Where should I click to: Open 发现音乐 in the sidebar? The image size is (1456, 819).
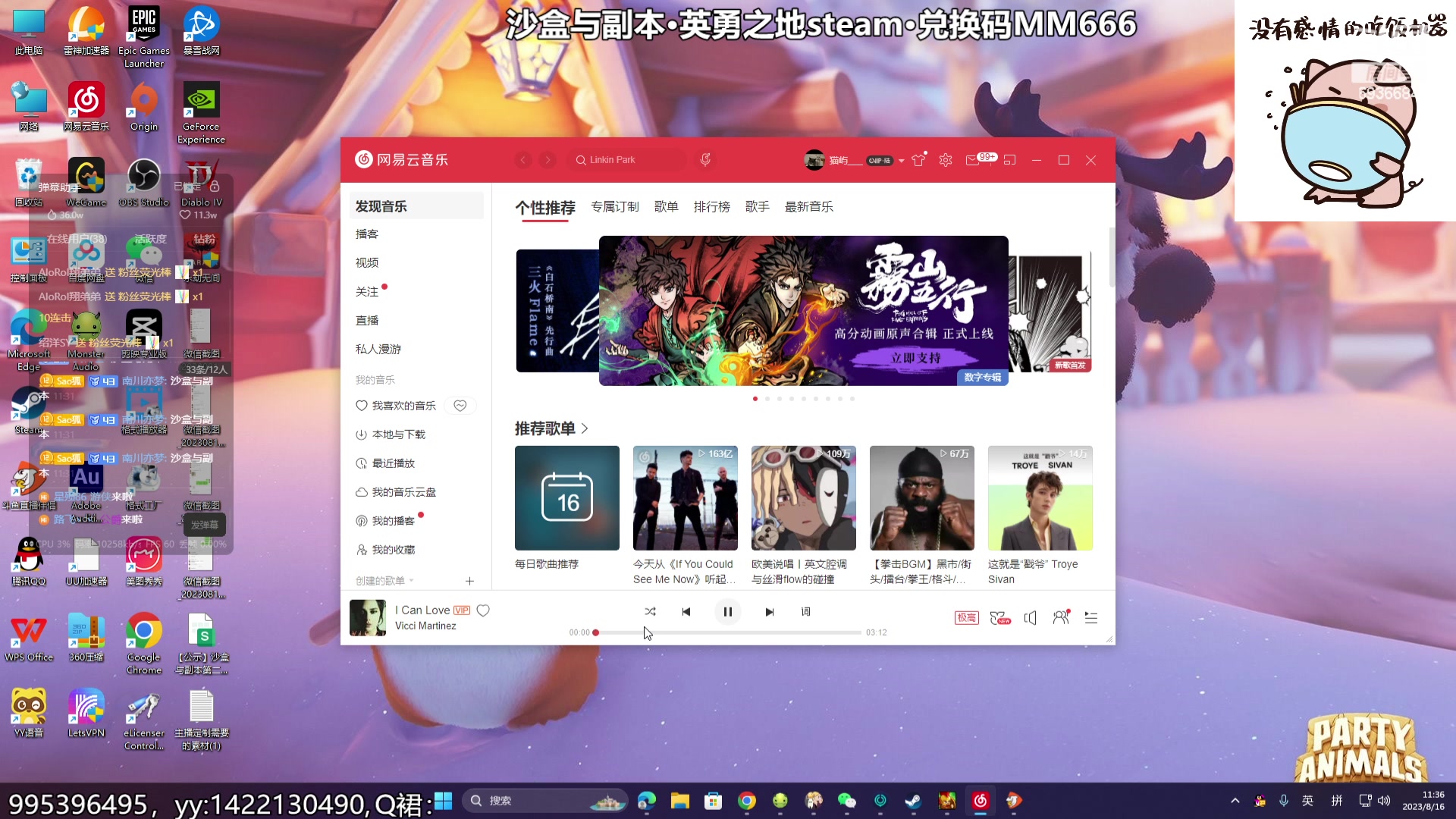416,206
